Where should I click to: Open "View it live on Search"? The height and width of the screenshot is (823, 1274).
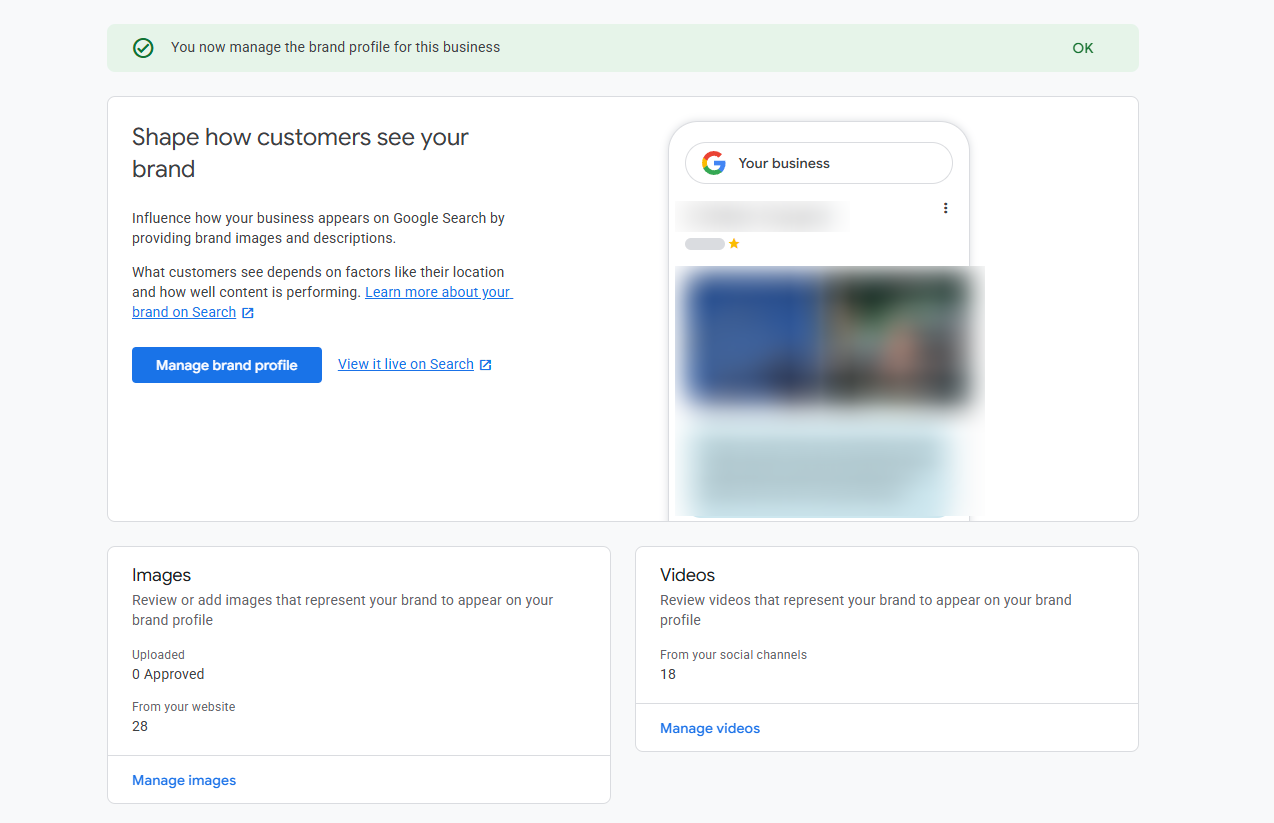tap(406, 364)
